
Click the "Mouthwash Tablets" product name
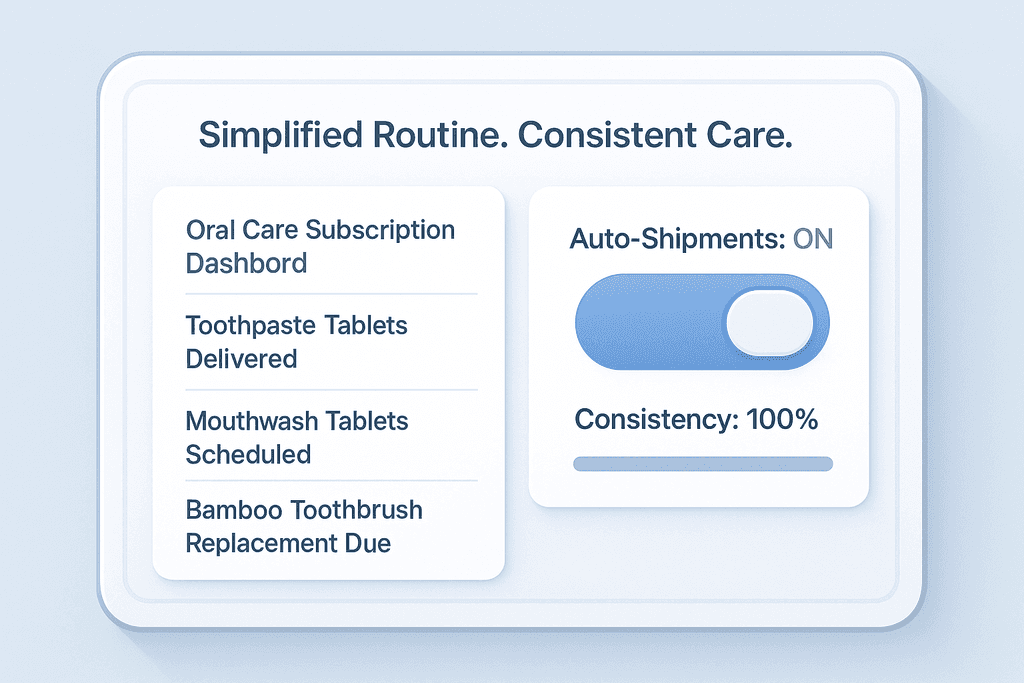coord(296,420)
